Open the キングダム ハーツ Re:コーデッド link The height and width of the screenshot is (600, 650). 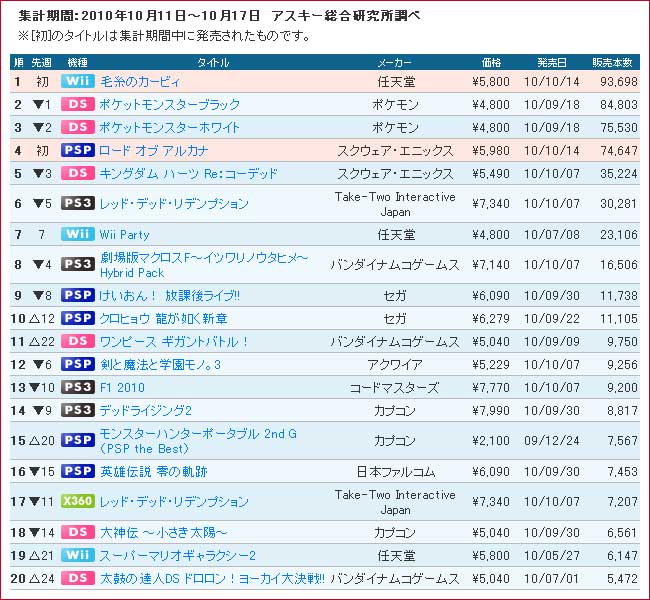[189, 173]
